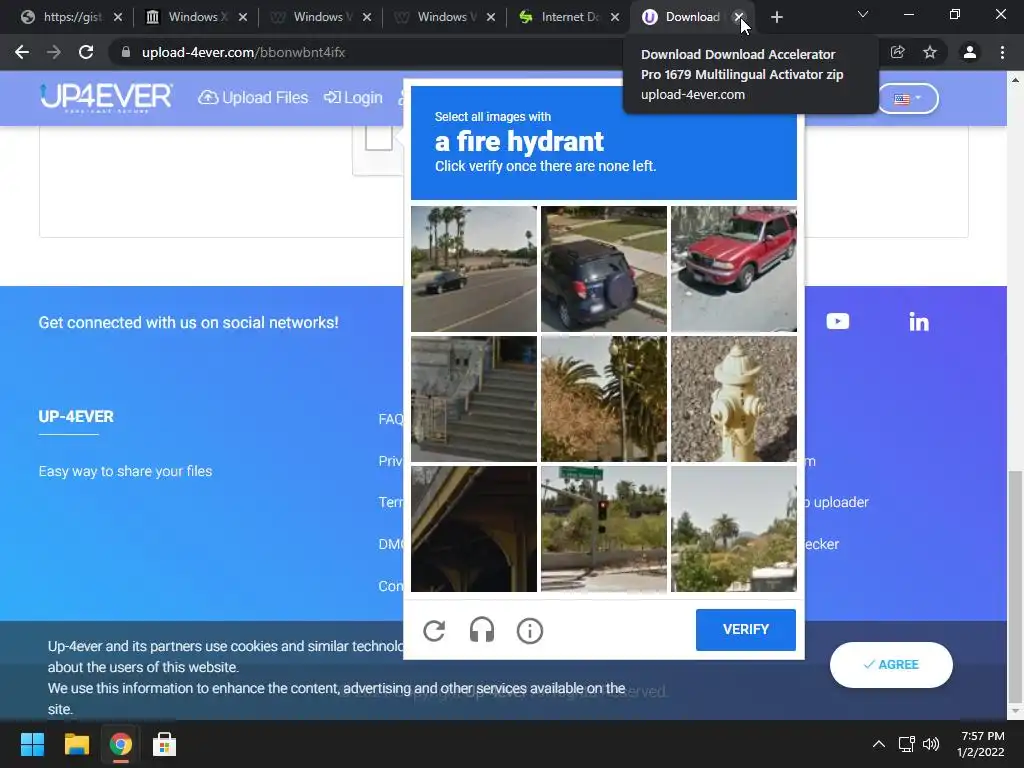Switch to the audio challenge headphones icon
1024x768 pixels.
click(482, 631)
